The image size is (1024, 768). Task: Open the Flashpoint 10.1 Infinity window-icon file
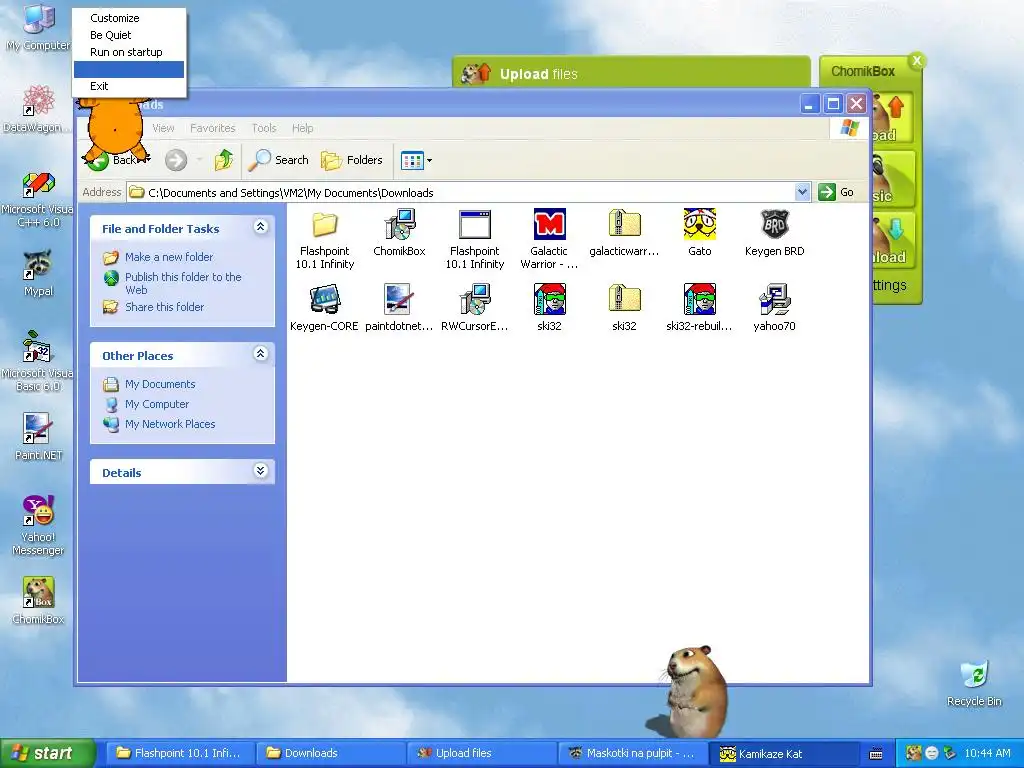click(475, 239)
